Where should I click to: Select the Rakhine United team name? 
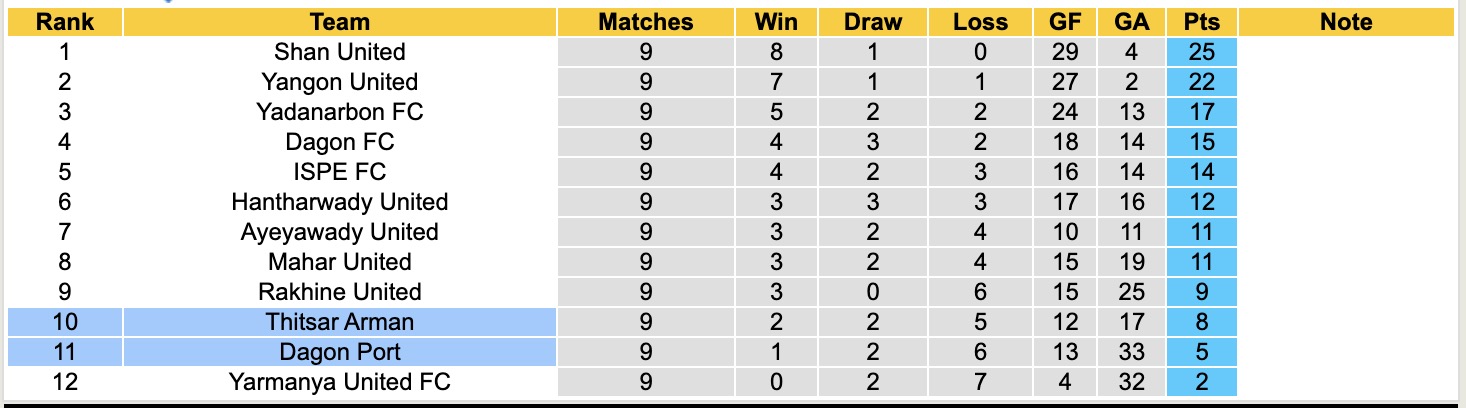pyautogui.click(x=339, y=292)
